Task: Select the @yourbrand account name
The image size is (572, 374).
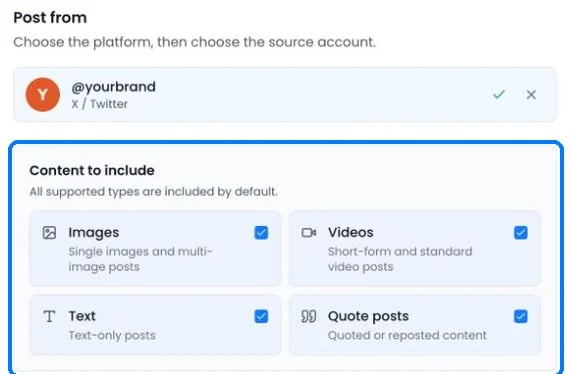Action: point(113,87)
